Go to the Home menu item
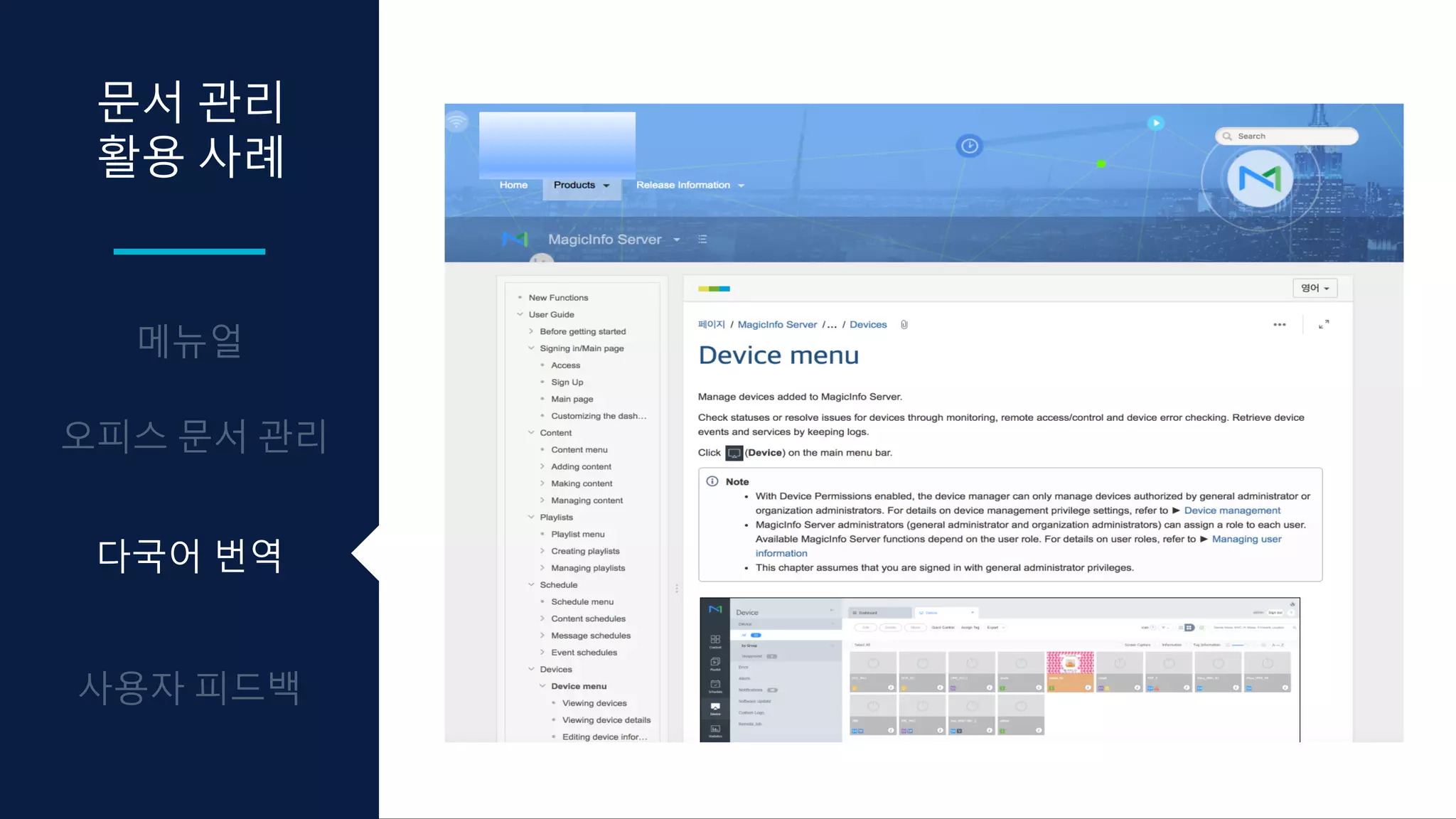 click(513, 186)
